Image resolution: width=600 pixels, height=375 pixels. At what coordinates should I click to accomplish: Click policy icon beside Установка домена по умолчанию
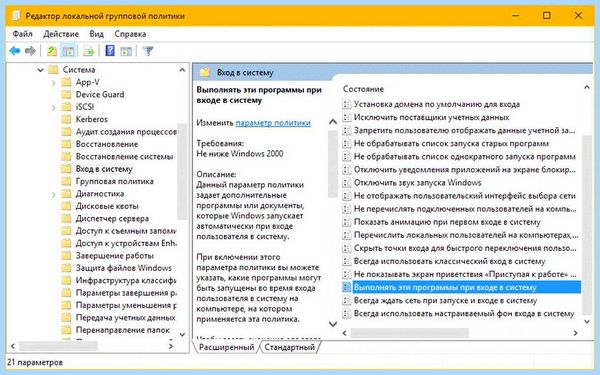pos(346,104)
